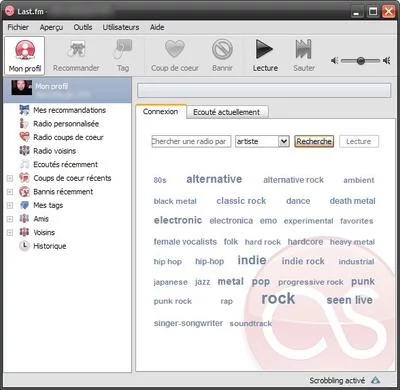Click the Last.fm title bar logo
This screenshot has width=400, height=390.
pyautogui.click(x=9, y=11)
